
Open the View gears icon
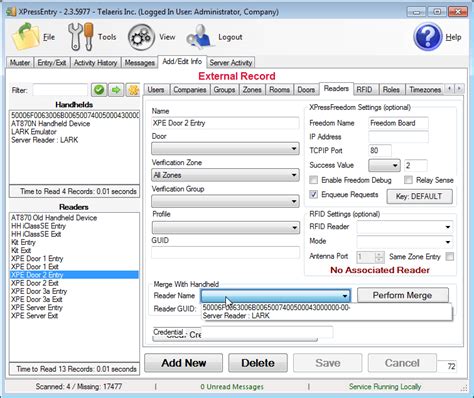pyautogui.click(x=141, y=37)
